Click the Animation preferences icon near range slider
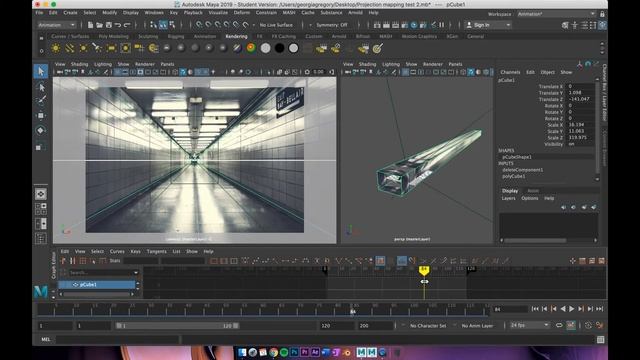This screenshot has height=360, width=640. [x=600, y=325]
